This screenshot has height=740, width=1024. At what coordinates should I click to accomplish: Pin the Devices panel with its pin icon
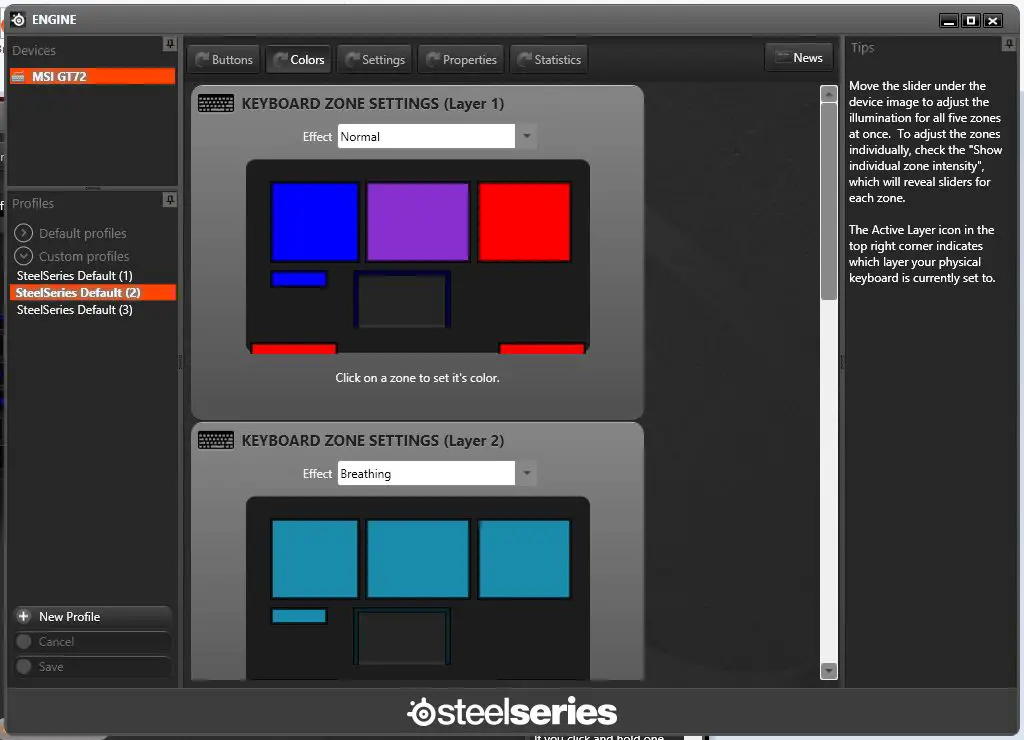tap(170, 44)
